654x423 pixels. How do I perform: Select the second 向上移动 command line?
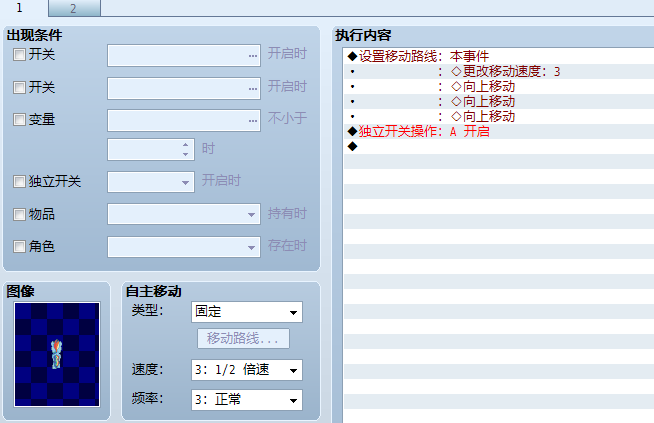[499, 101]
